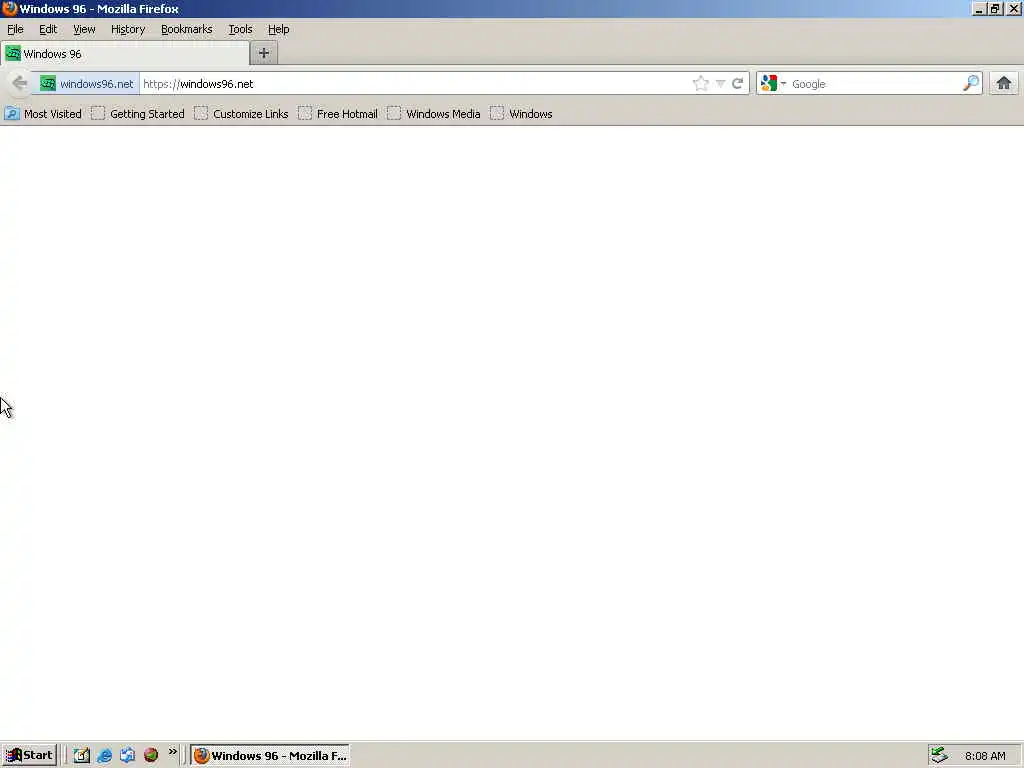The width and height of the screenshot is (1024, 768).
Task: Click the network system tray icon
Action: [x=939, y=756]
